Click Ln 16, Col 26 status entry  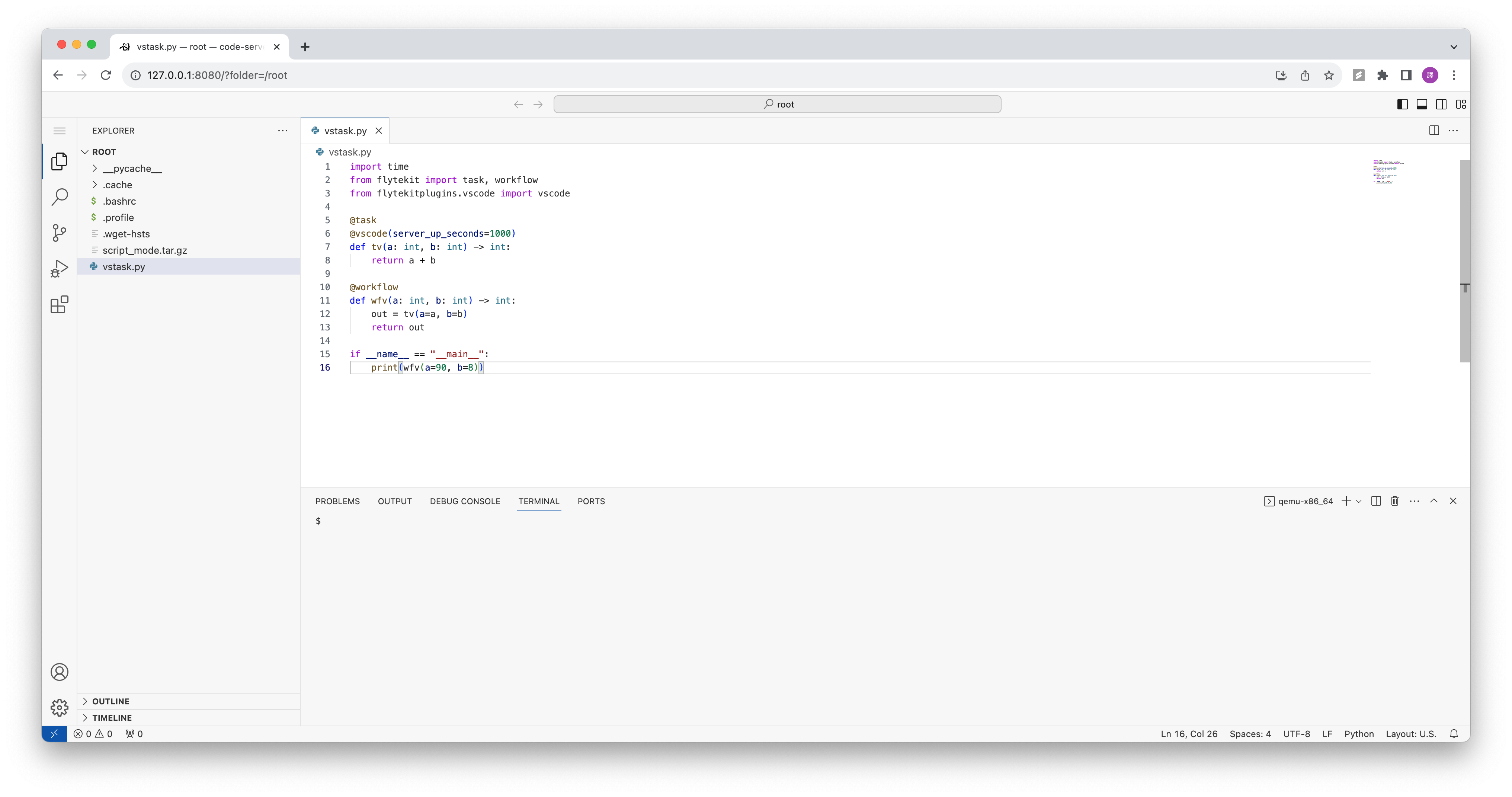[x=1189, y=734]
